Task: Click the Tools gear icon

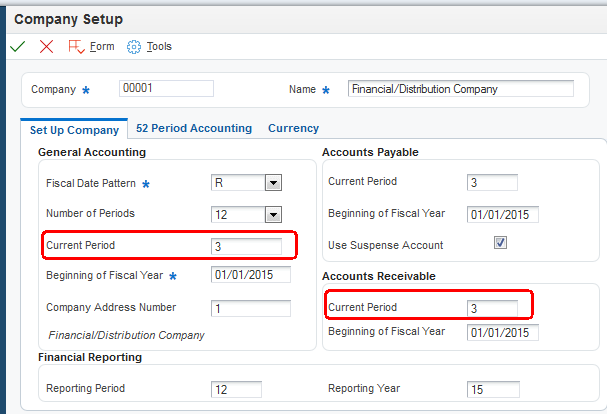Action: click(x=133, y=47)
